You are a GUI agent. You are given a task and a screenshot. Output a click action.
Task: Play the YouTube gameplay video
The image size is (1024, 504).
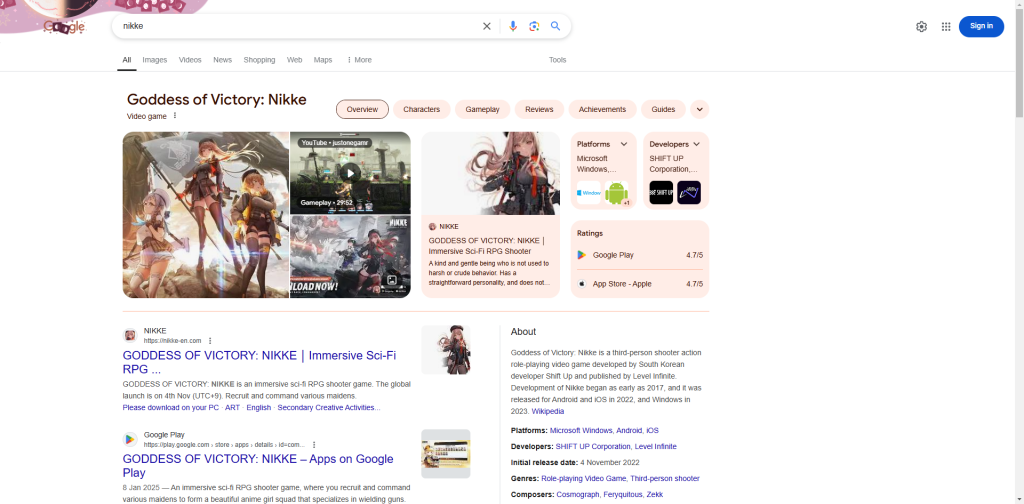(x=349, y=173)
